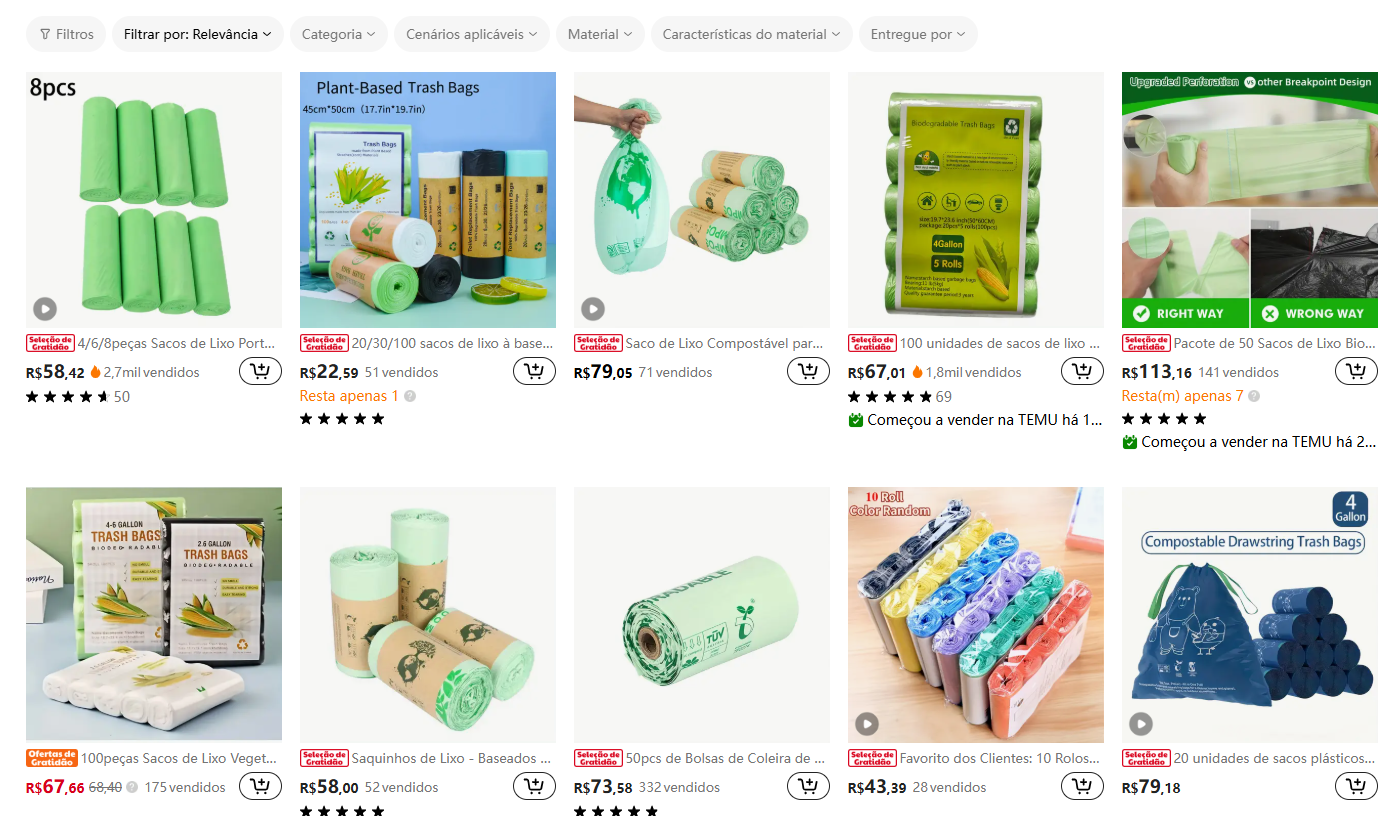
Task: Open the Entregue por dropdown
Action: tap(918, 34)
